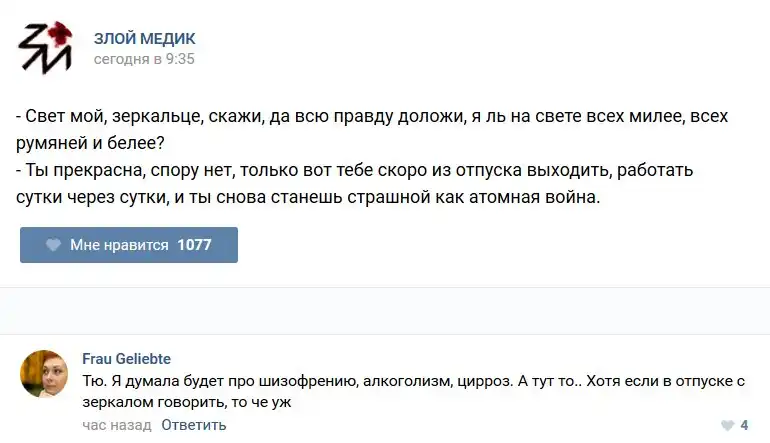Click the post line starting 'сутки через сутки'
The width and height of the screenshot is (770, 443).
(308, 197)
